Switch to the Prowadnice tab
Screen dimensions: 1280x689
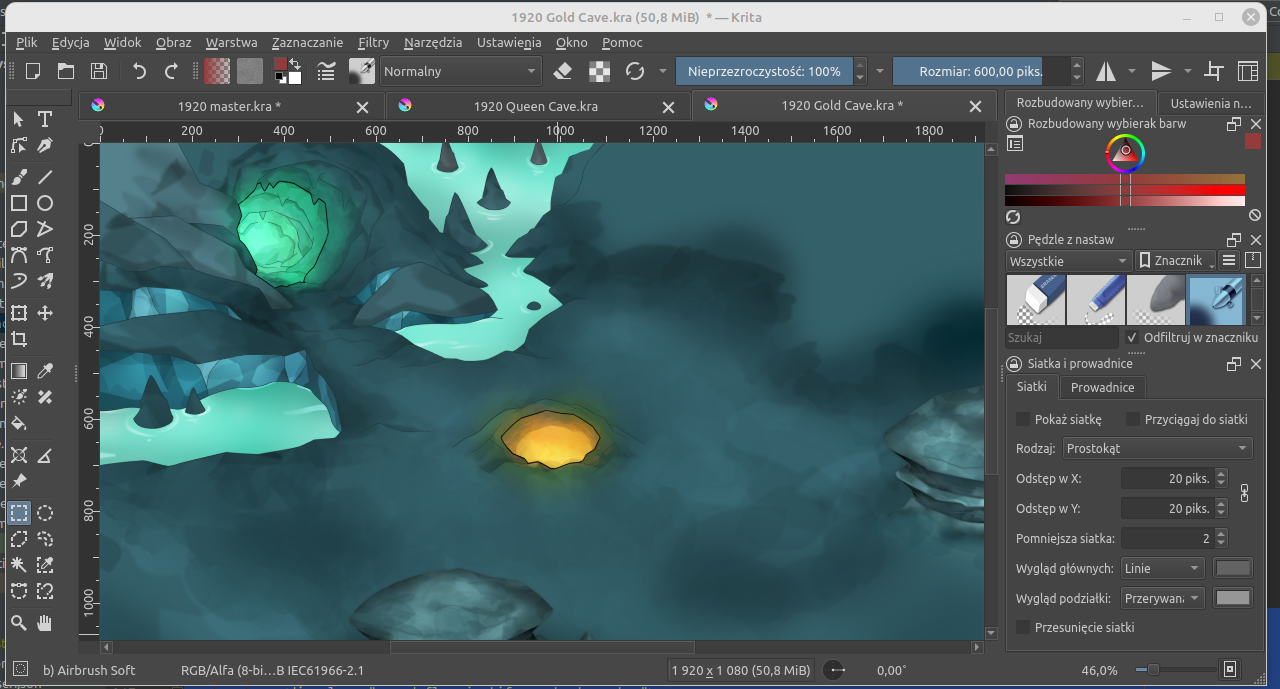click(1102, 387)
